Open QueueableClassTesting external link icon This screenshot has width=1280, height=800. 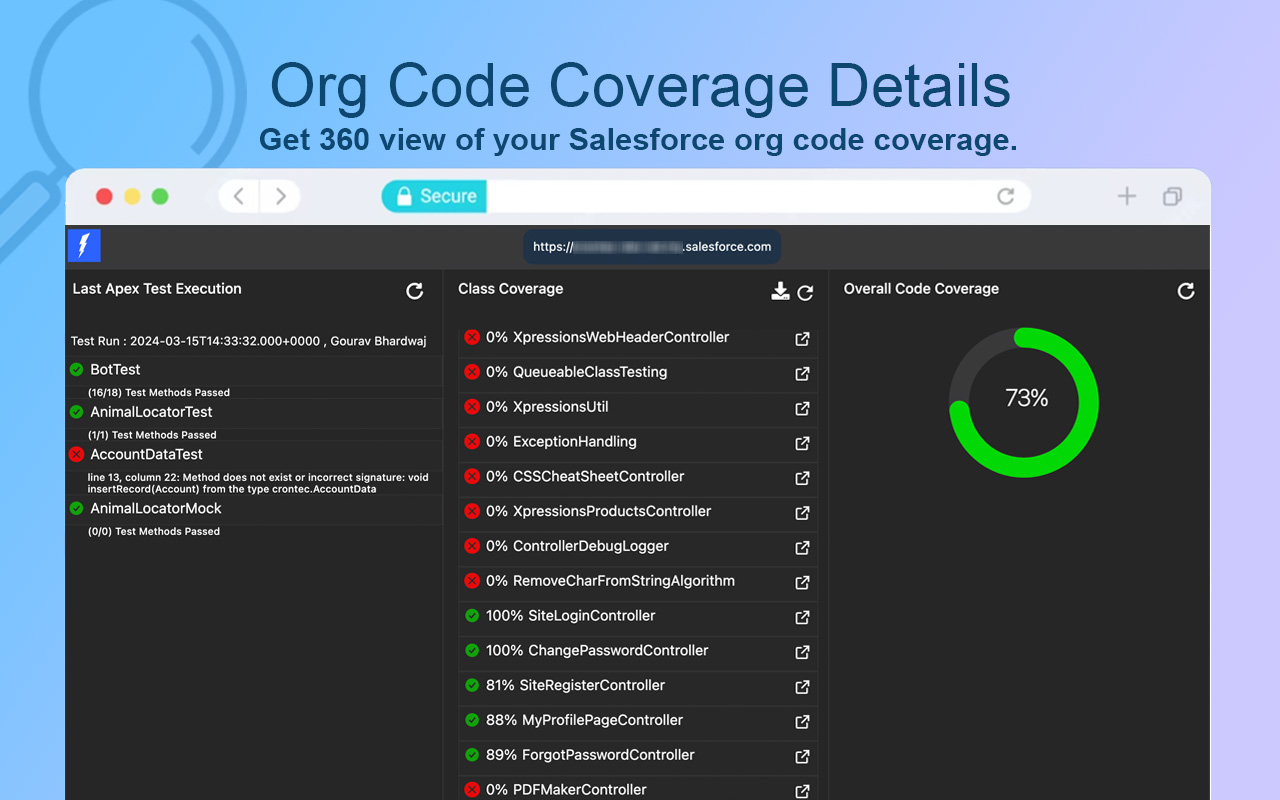pyautogui.click(x=802, y=374)
